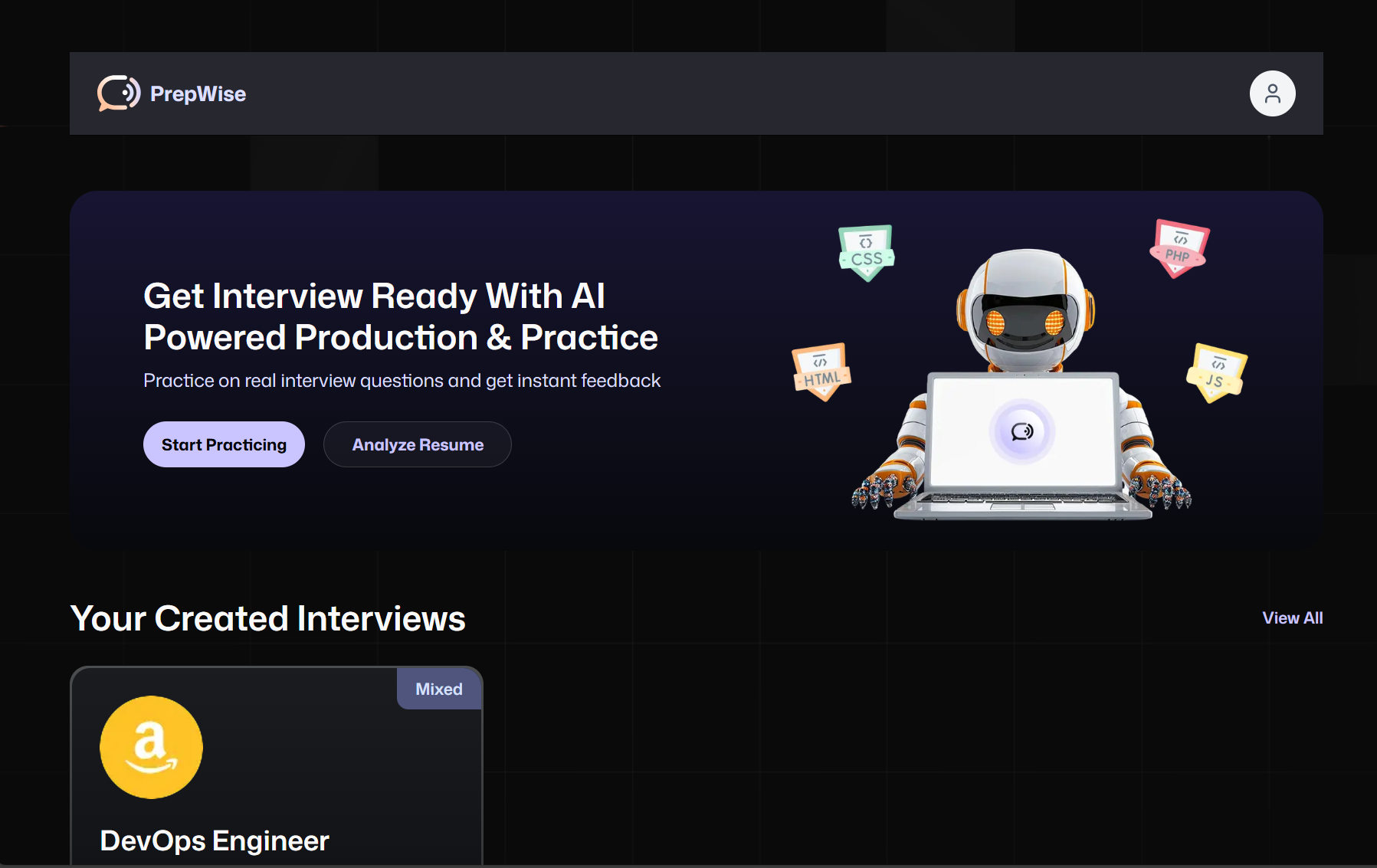Click the Amazon logo on the interview card
This screenshot has width=1377, height=868.
click(150, 748)
